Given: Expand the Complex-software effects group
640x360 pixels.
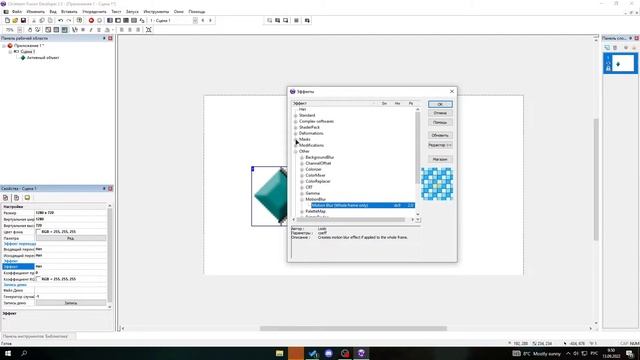Looking at the screenshot, I should (296, 122).
